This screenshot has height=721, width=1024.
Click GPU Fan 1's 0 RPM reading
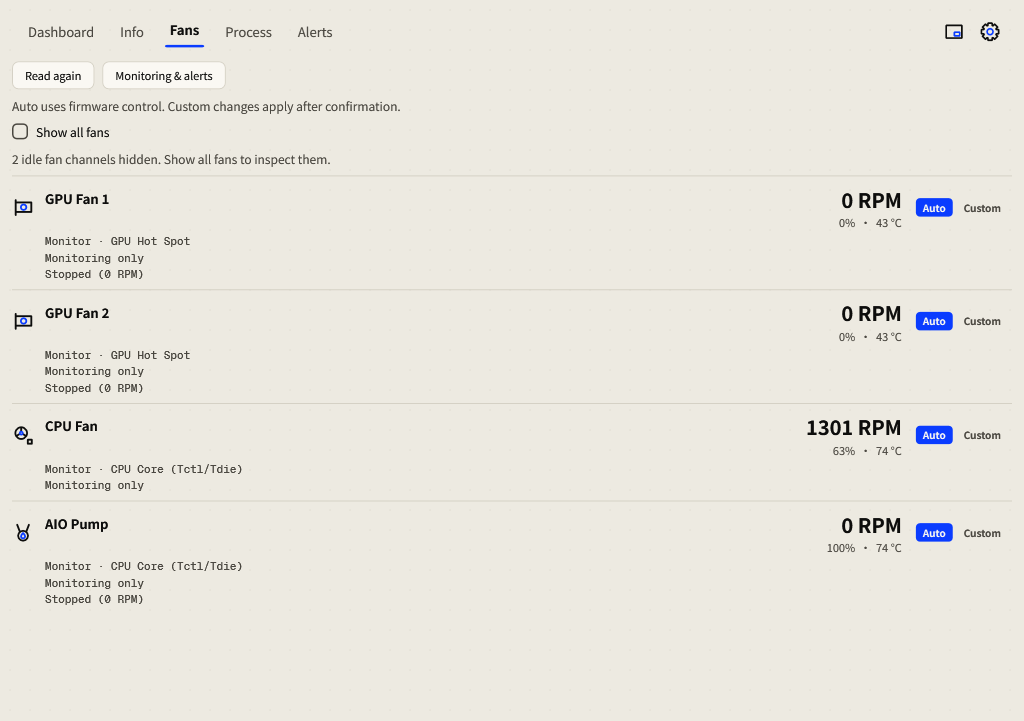(x=871, y=200)
